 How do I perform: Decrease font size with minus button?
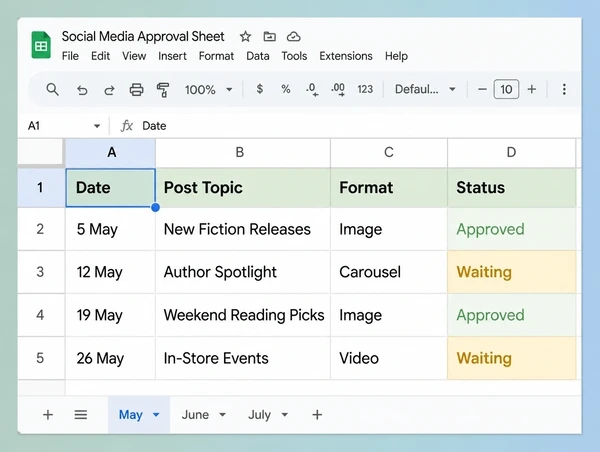tap(482, 89)
